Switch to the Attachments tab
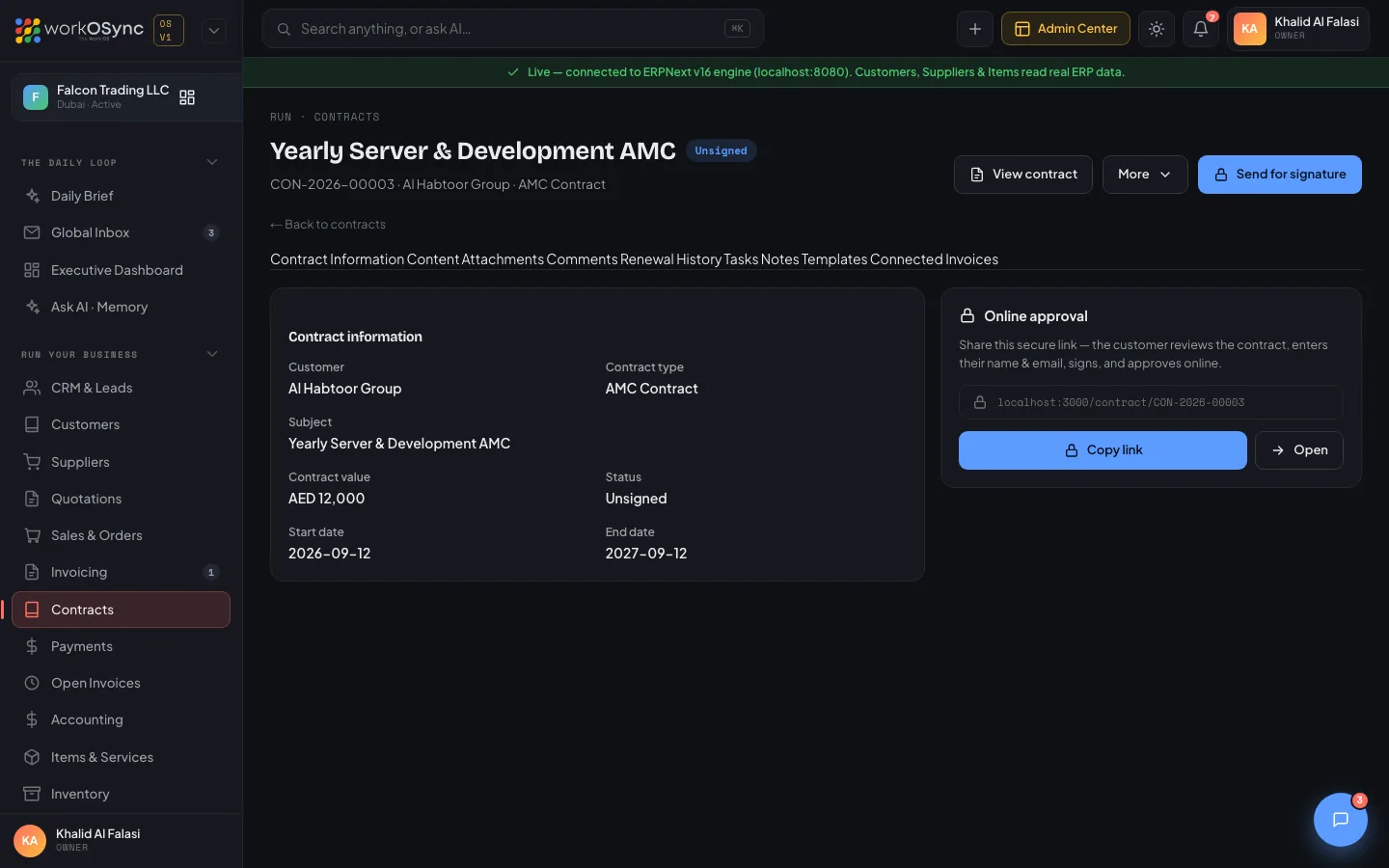The height and width of the screenshot is (868, 1389). (x=503, y=259)
